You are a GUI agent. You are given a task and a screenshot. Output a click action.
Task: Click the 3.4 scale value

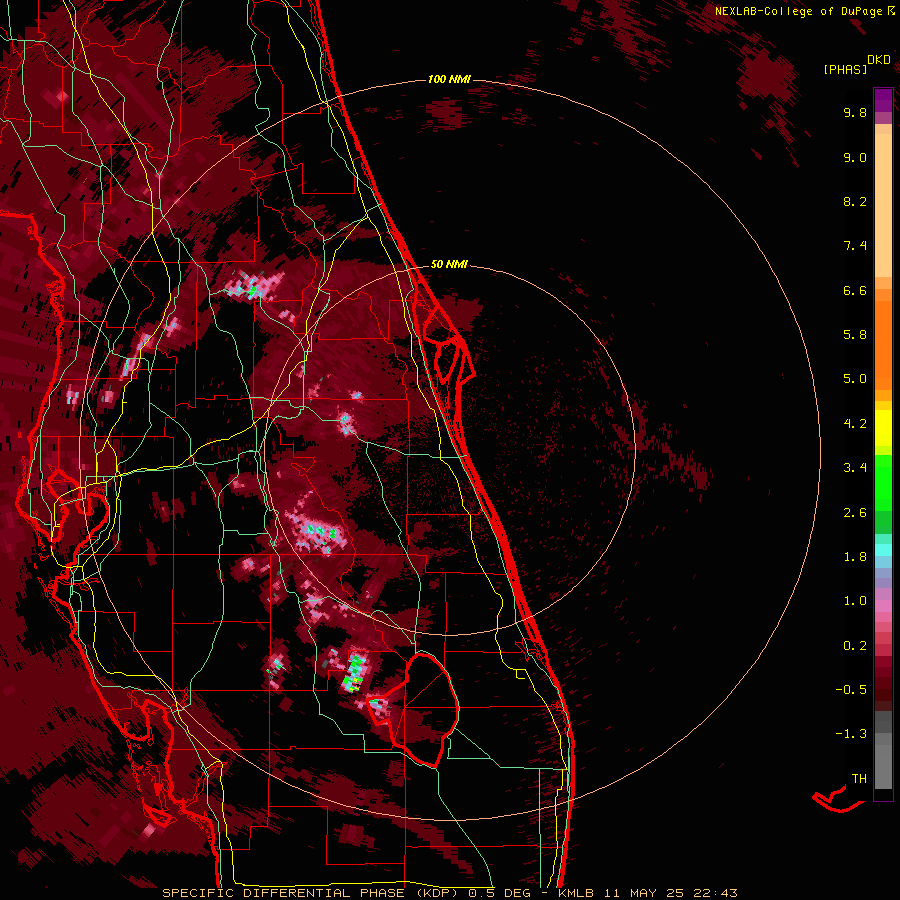(855, 468)
